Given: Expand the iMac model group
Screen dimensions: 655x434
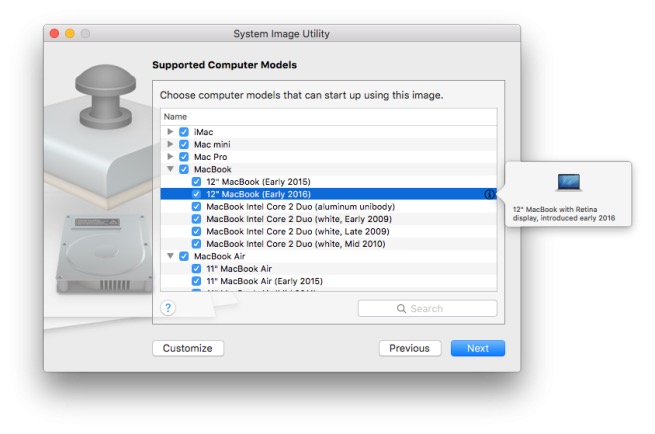Looking at the screenshot, I should 170,132.
